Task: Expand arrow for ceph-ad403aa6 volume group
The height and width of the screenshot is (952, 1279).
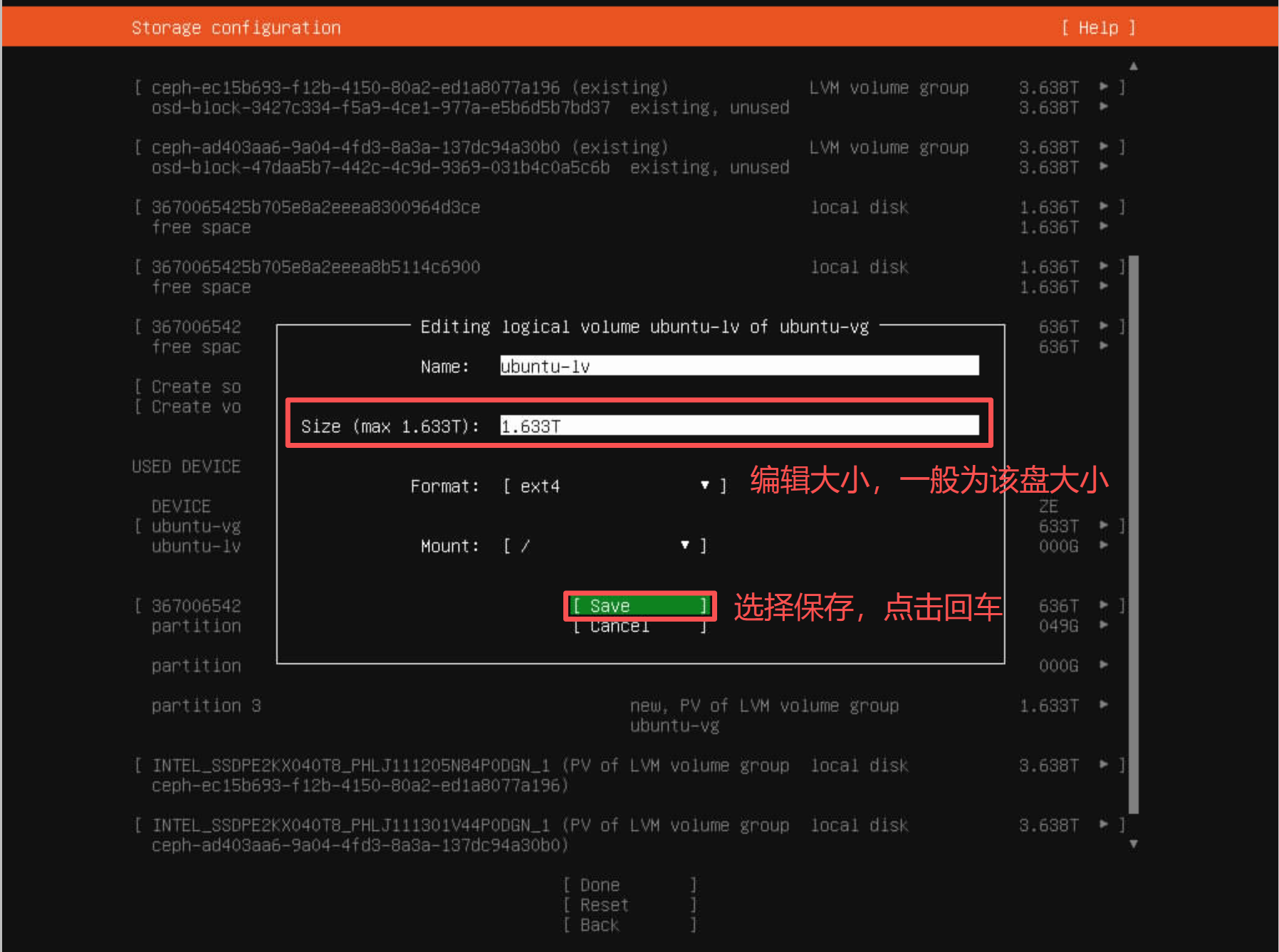Action: [1103, 147]
